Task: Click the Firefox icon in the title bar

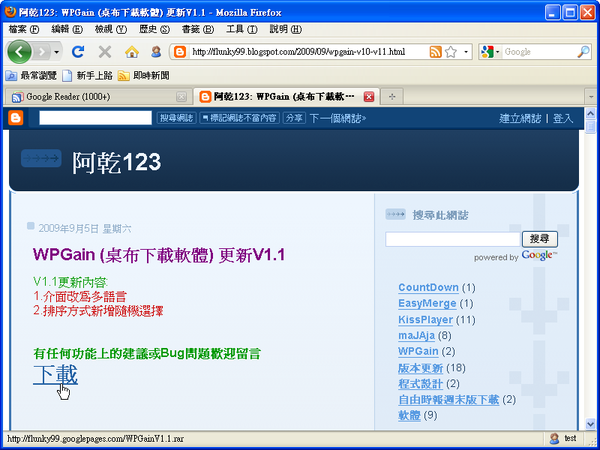Action: coord(10,12)
